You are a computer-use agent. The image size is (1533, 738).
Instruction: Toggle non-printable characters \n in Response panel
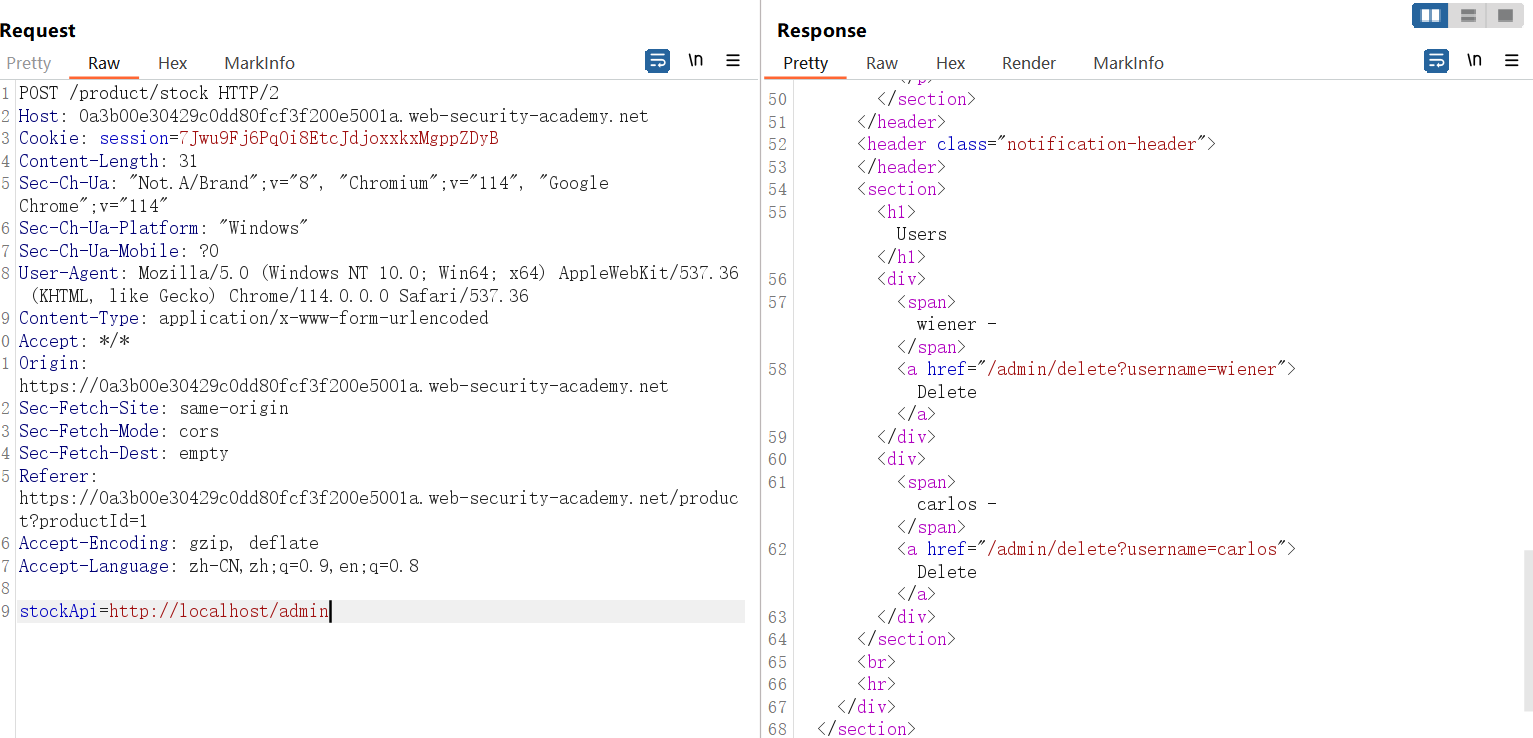pyautogui.click(x=1474, y=61)
